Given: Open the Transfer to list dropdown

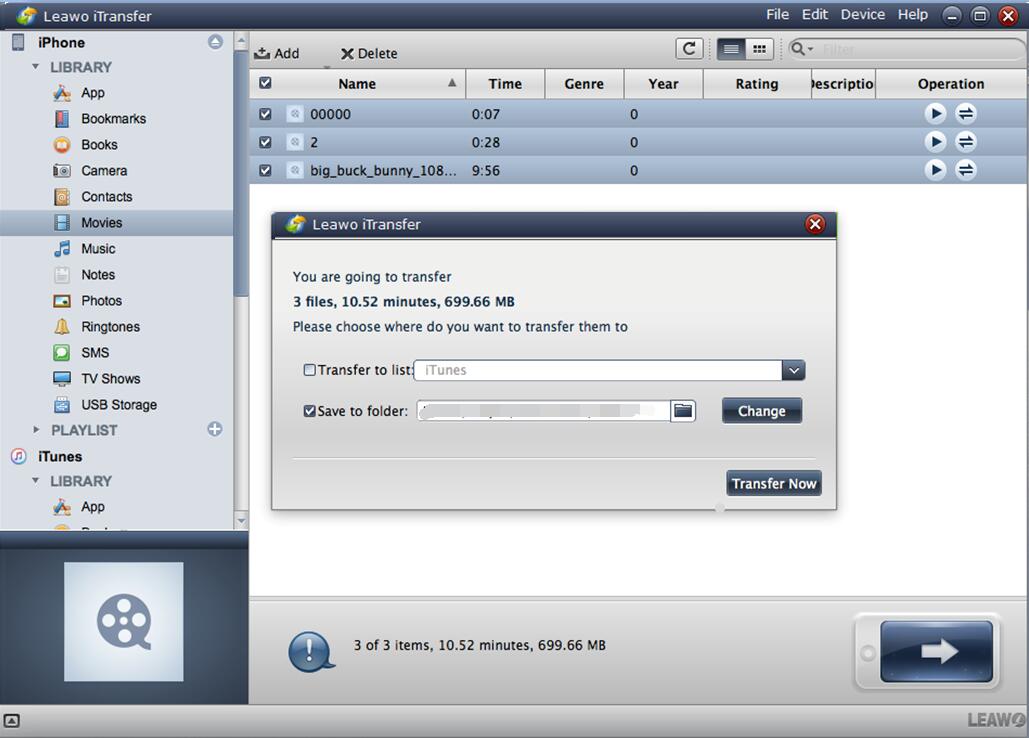Looking at the screenshot, I should click(793, 370).
